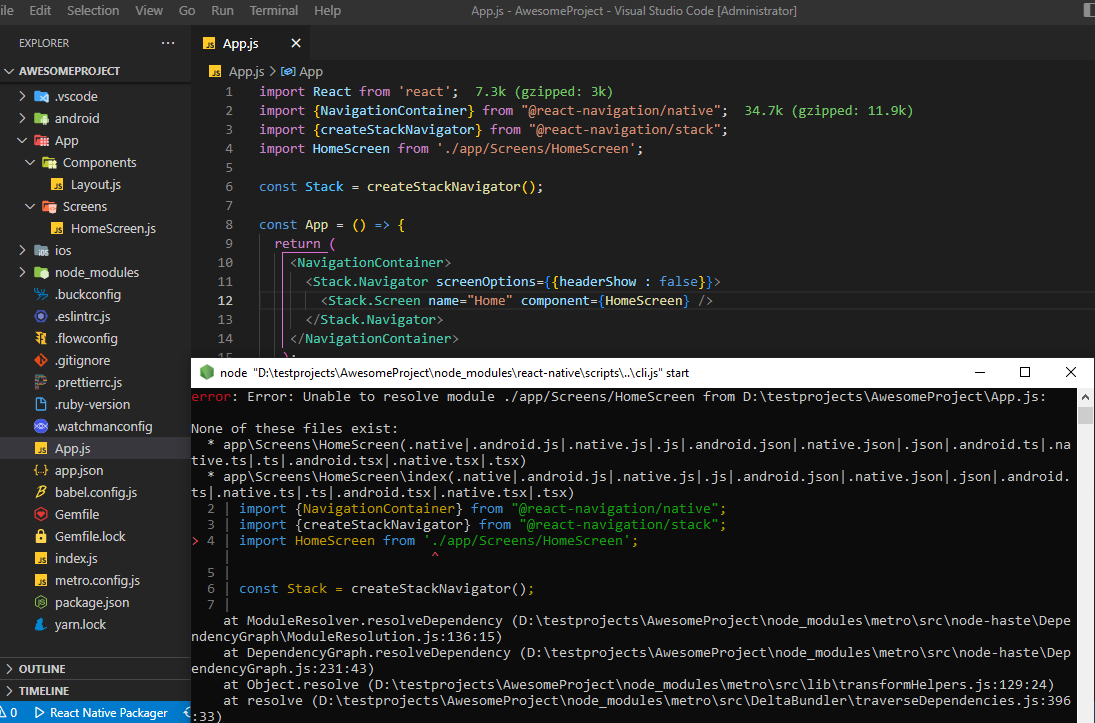Image resolution: width=1095 pixels, height=723 pixels.
Task: Click the node terminal scrollbar thumb
Action: coord(1085,416)
